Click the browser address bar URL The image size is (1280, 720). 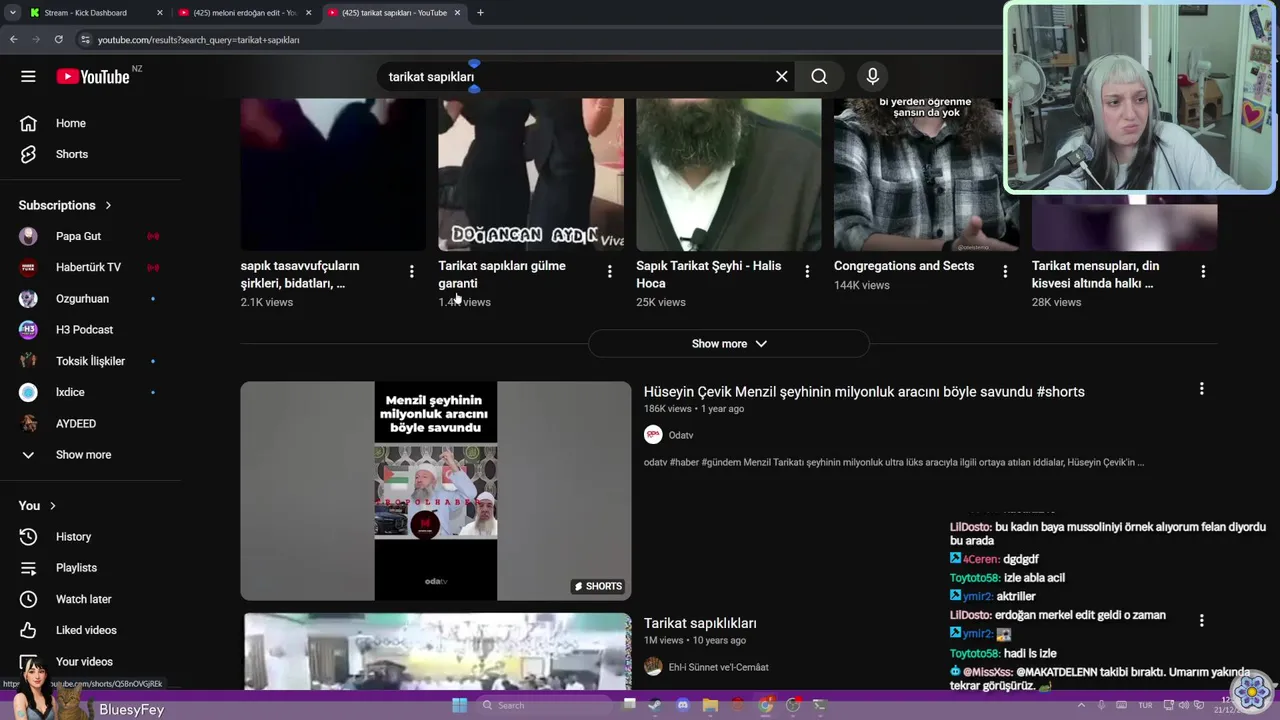pos(198,40)
